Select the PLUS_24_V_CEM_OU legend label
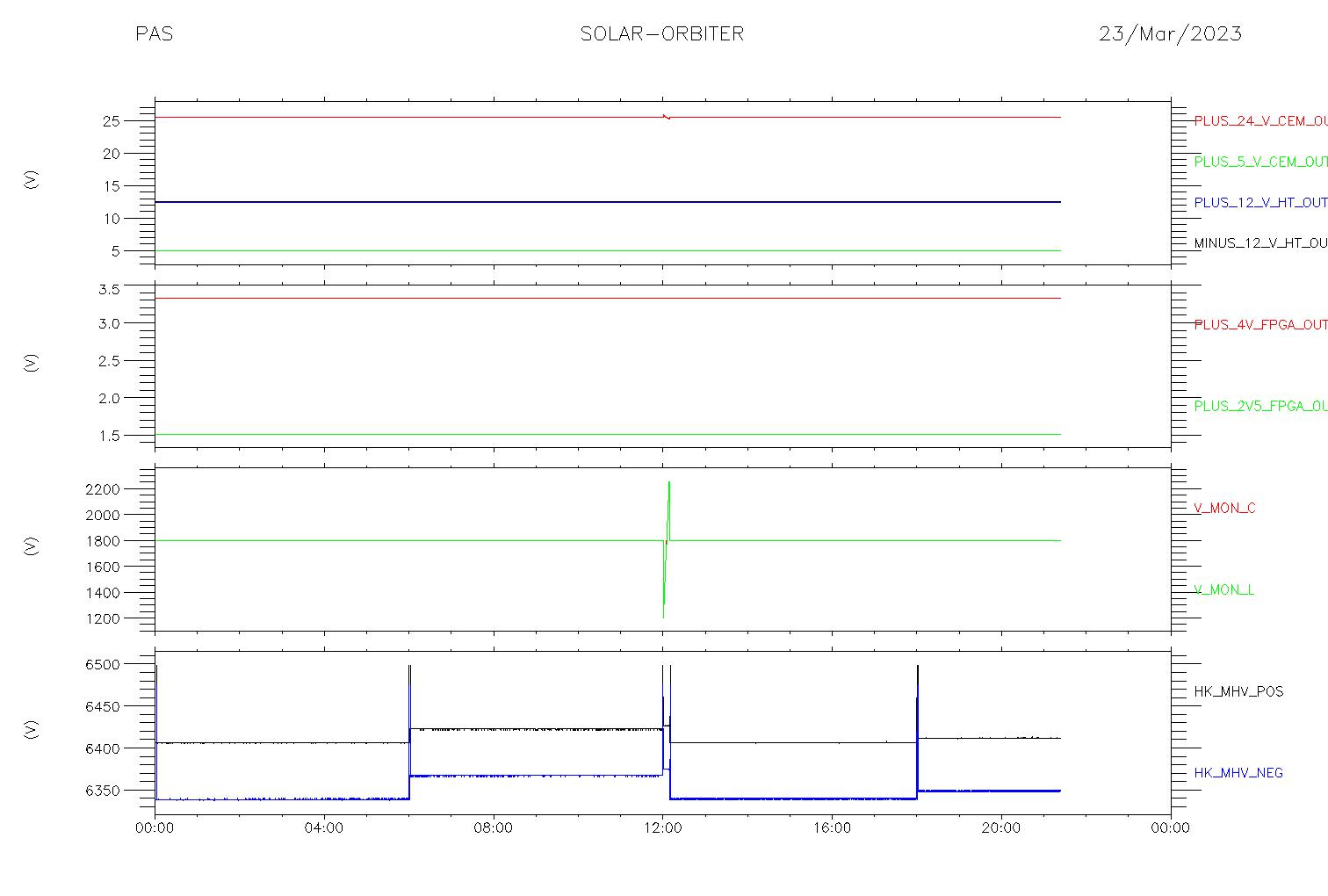The width and height of the screenshot is (1328, 896). click(x=1260, y=121)
